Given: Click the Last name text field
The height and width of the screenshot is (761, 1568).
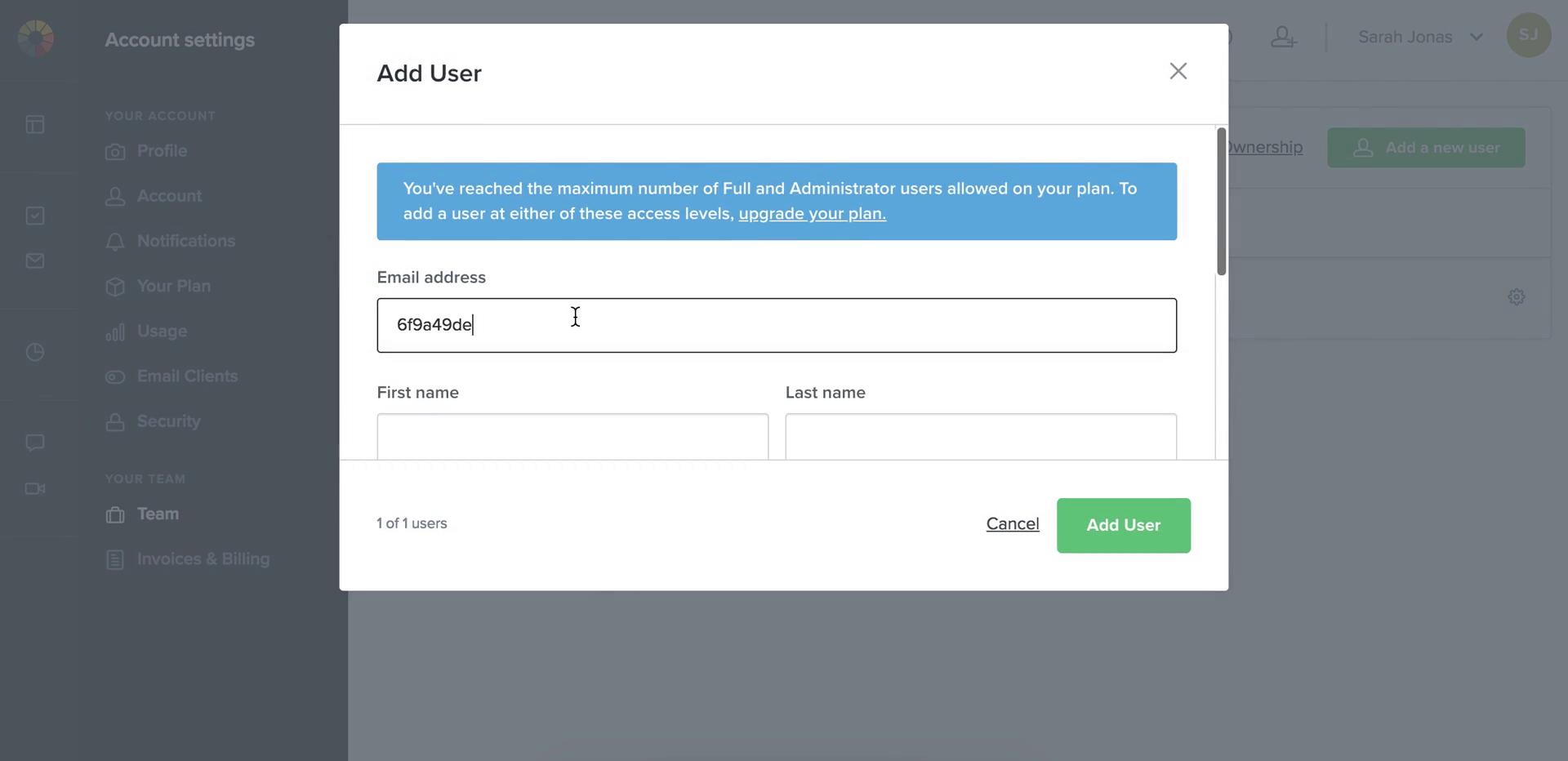Looking at the screenshot, I should pyautogui.click(x=980, y=437).
